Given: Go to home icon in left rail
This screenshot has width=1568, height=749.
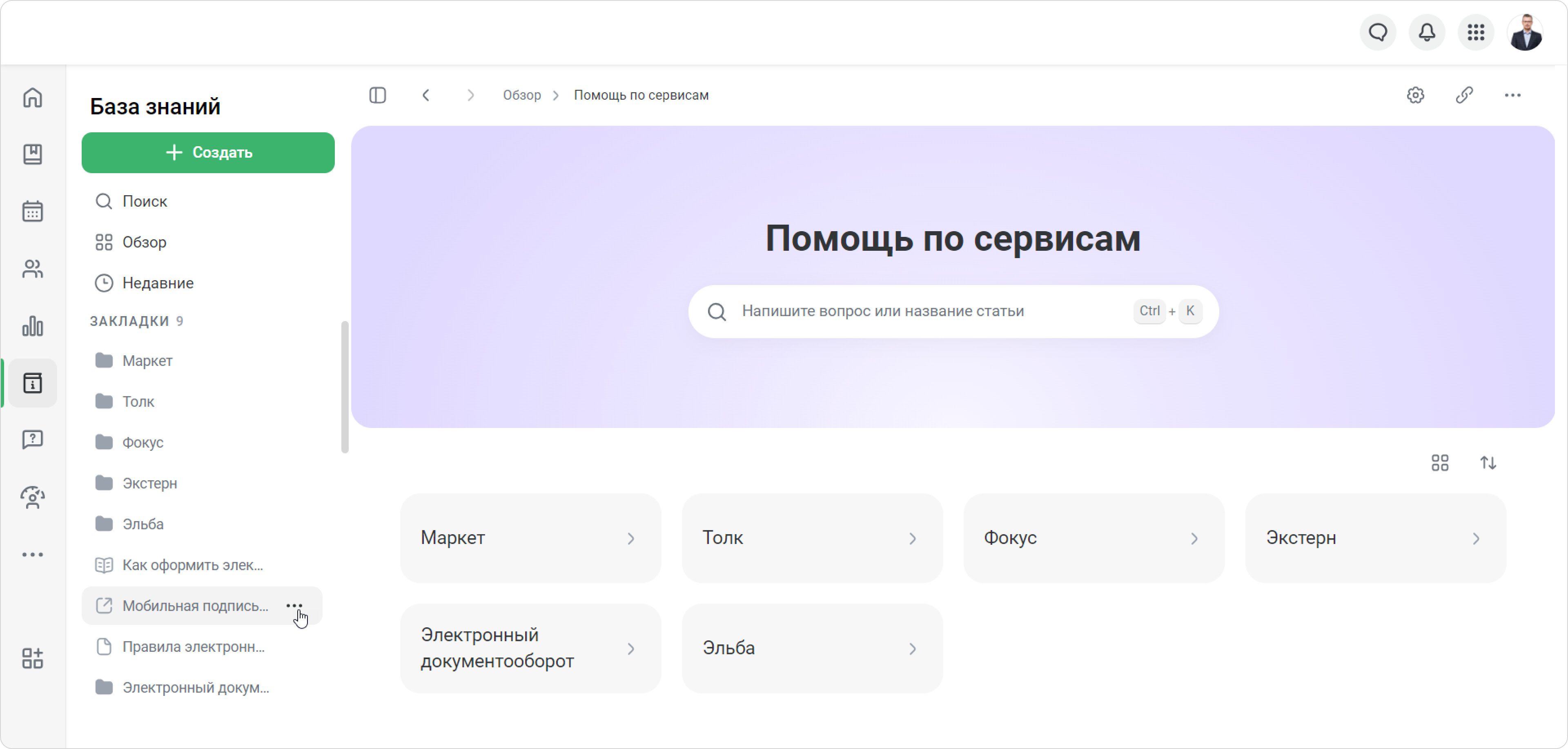Looking at the screenshot, I should (x=32, y=98).
